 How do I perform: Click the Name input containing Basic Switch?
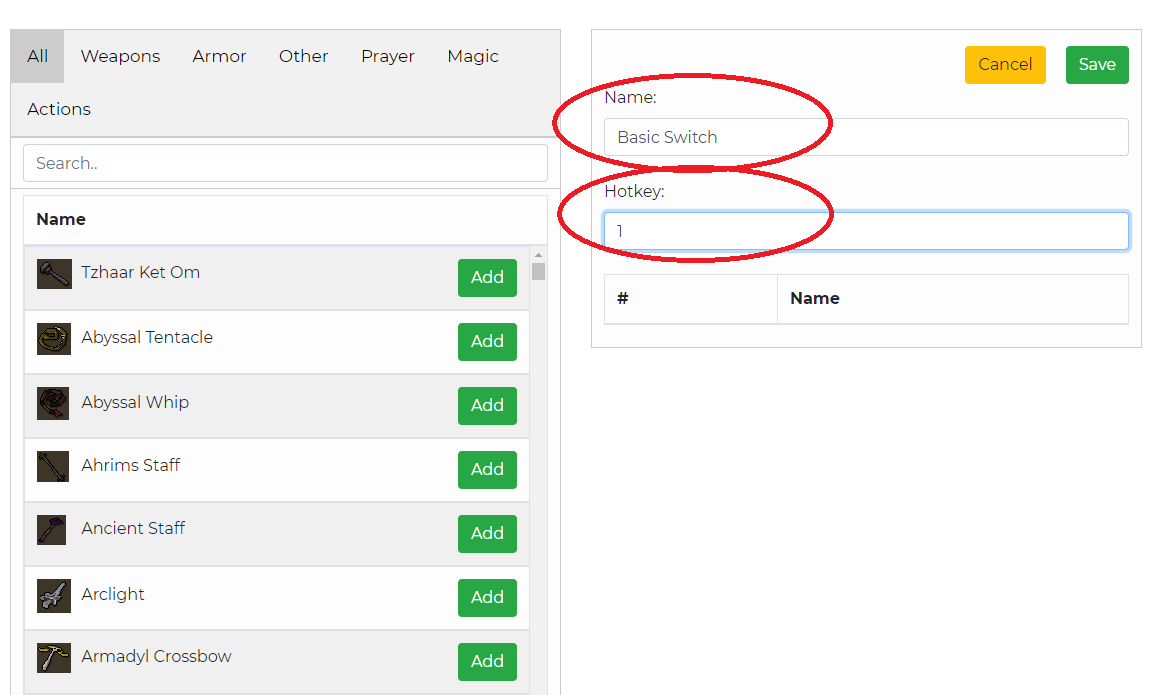click(x=866, y=137)
